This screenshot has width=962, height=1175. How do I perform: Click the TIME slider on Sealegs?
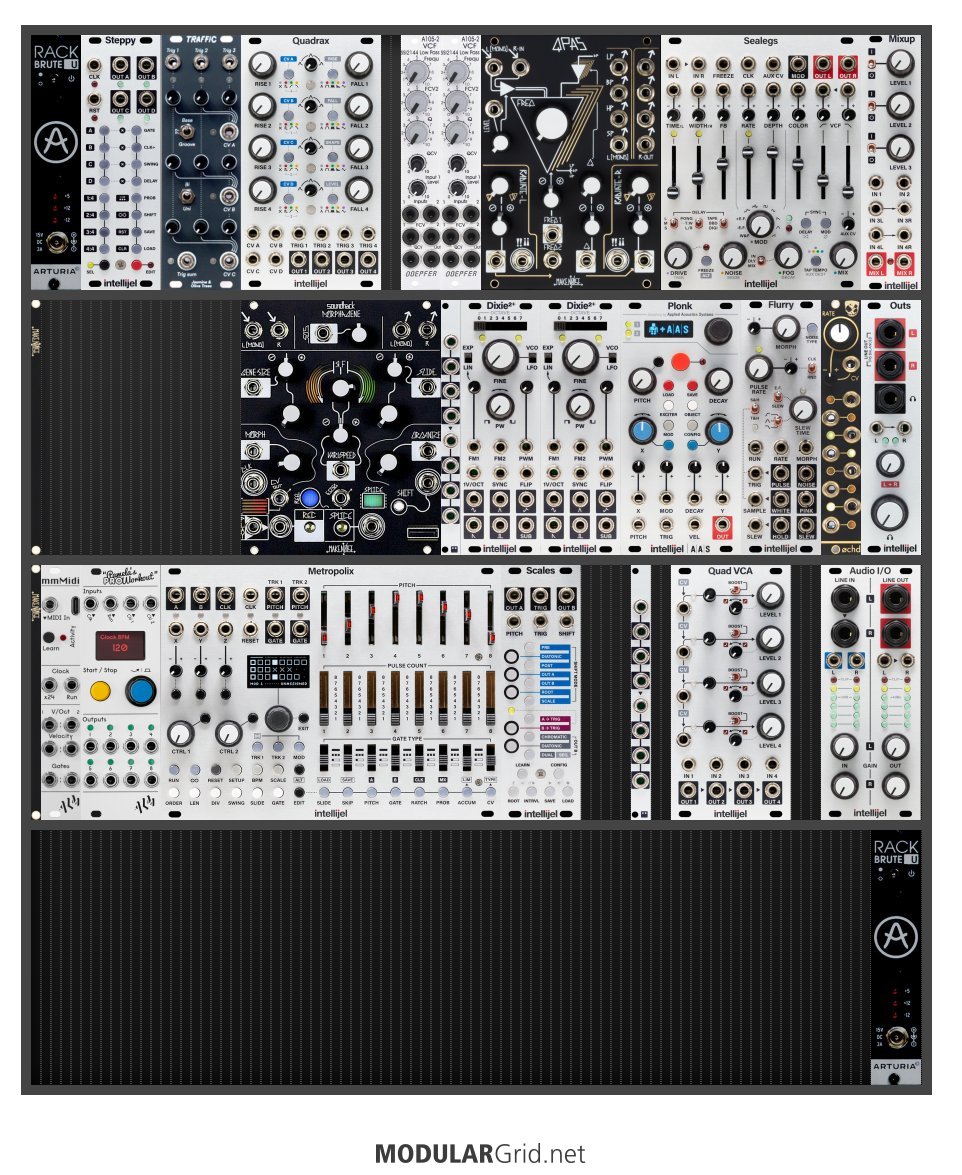(x=674, y=170)
